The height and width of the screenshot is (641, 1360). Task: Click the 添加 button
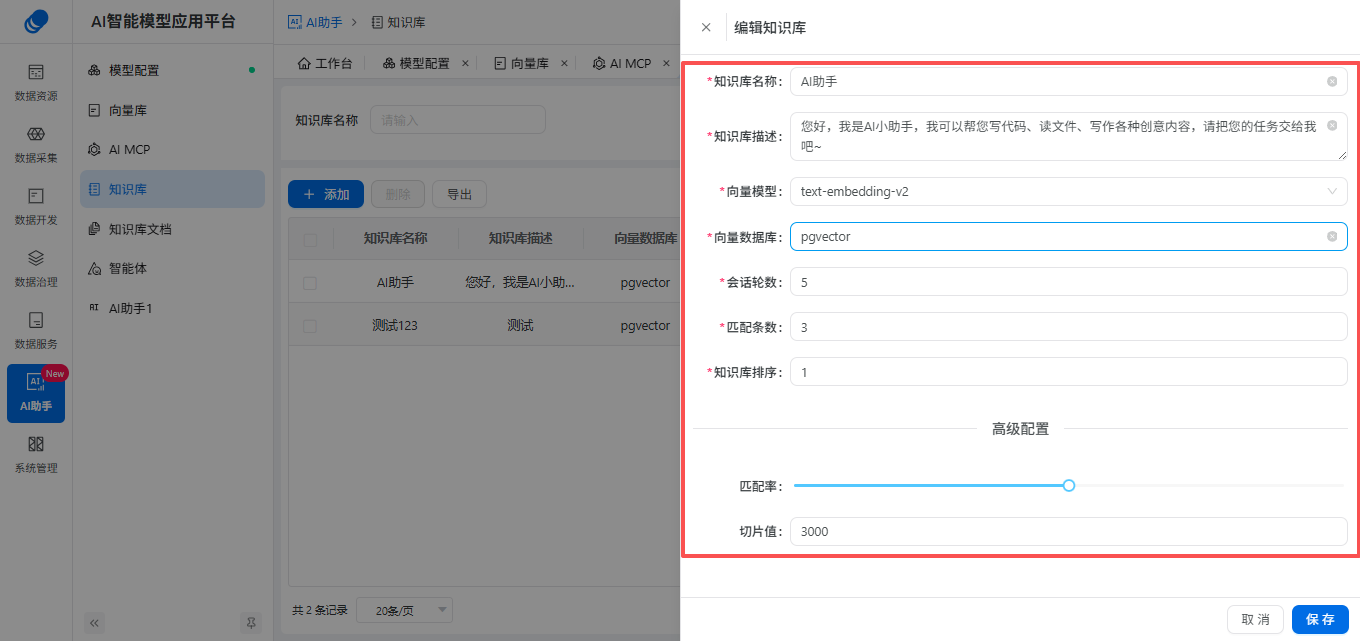pyautogui.click(x=326, y=194)
